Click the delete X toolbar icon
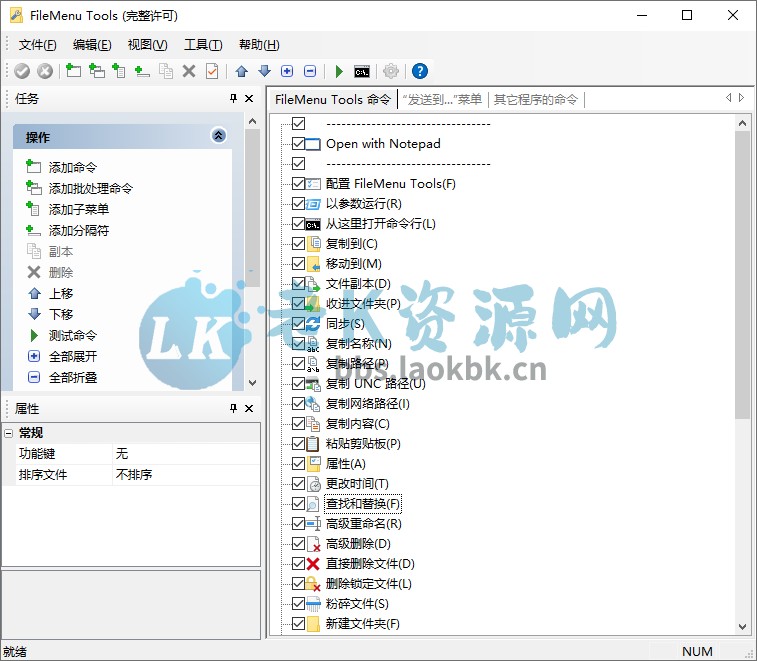The image size is (757, 661). (189, 71)
